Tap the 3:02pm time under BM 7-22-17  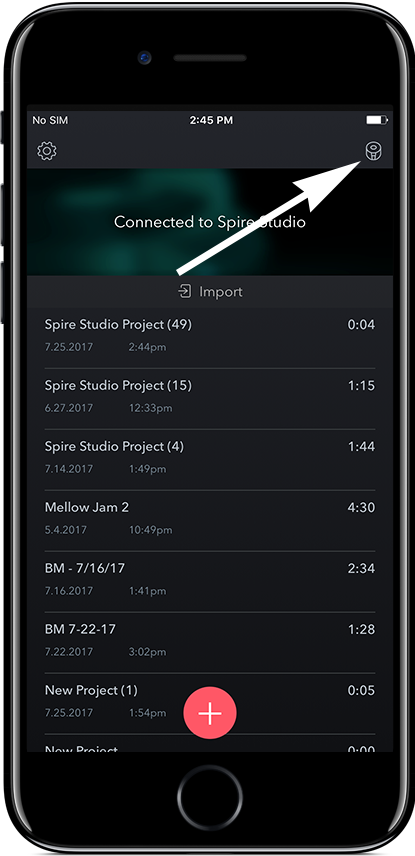147,652
